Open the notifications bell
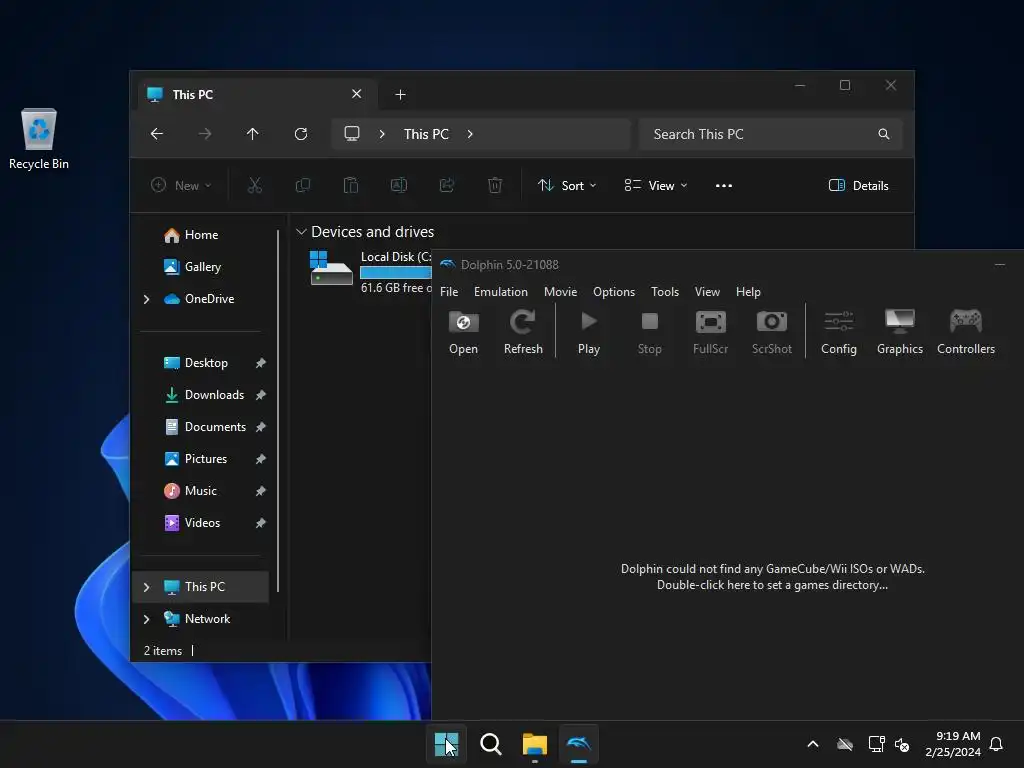Image resolution: width=1024 pixels, height=768 pixels. 996,744
